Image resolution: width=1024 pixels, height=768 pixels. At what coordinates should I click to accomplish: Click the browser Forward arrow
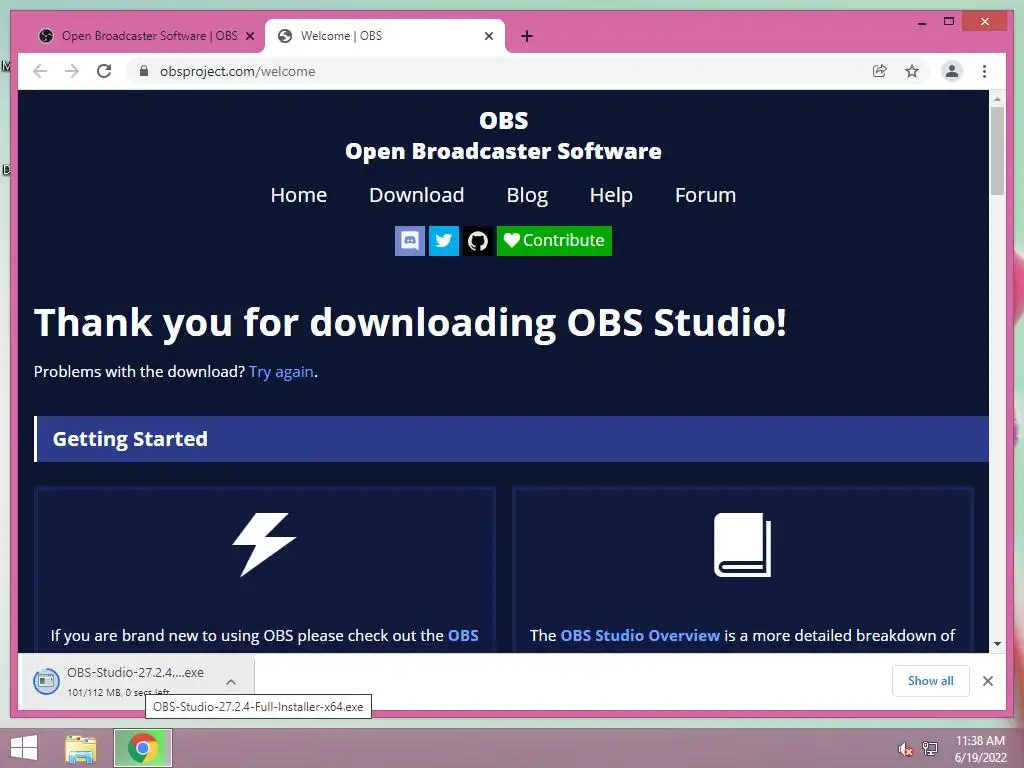click(x=72, y=71)
